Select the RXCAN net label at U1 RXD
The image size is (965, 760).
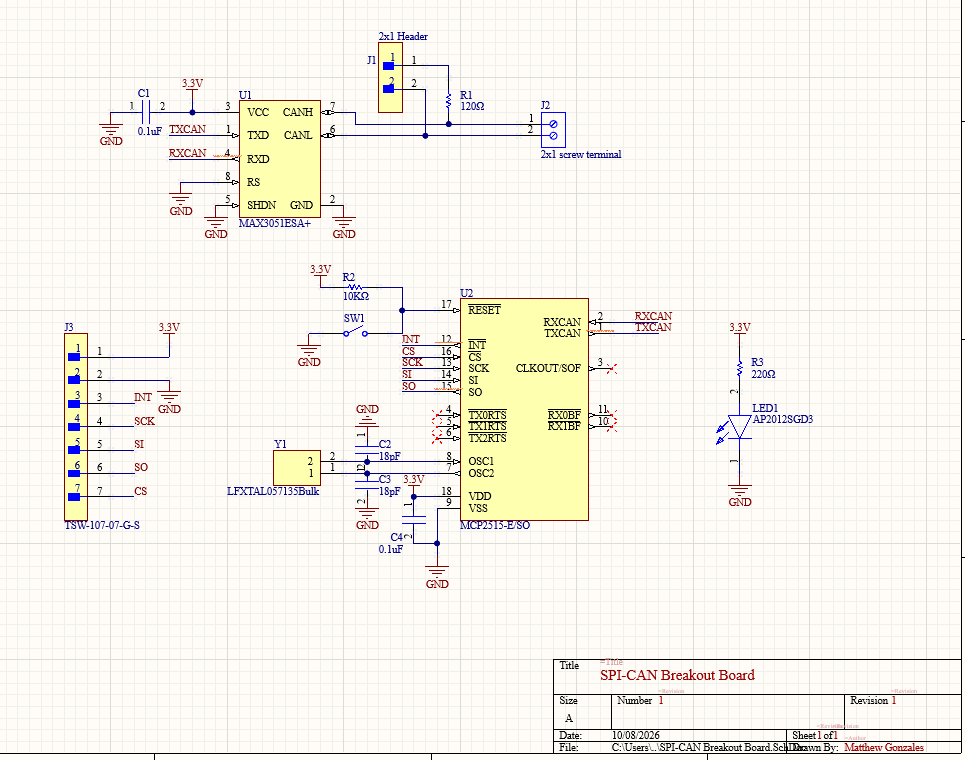pos(188,153)
